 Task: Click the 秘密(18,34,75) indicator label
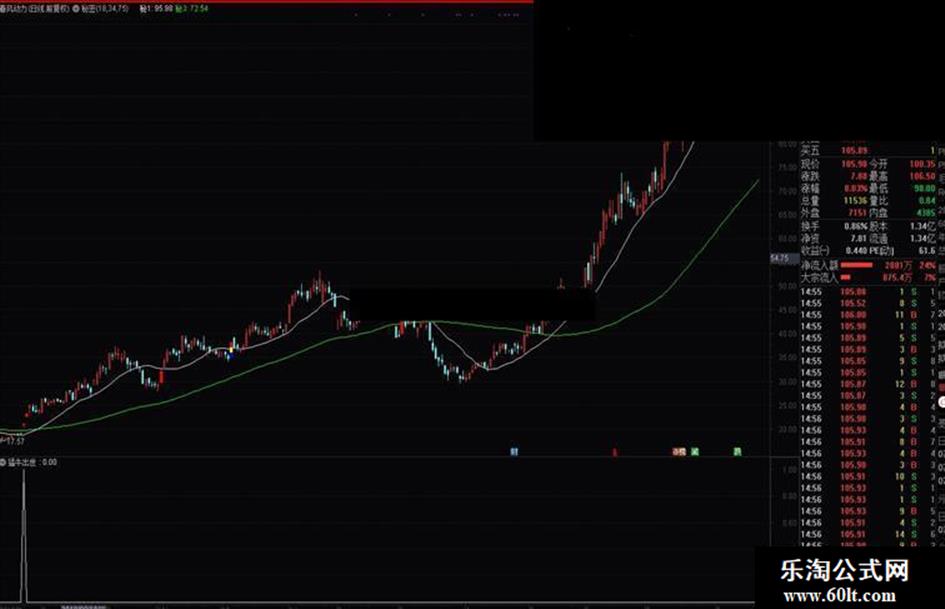[105, 9]
